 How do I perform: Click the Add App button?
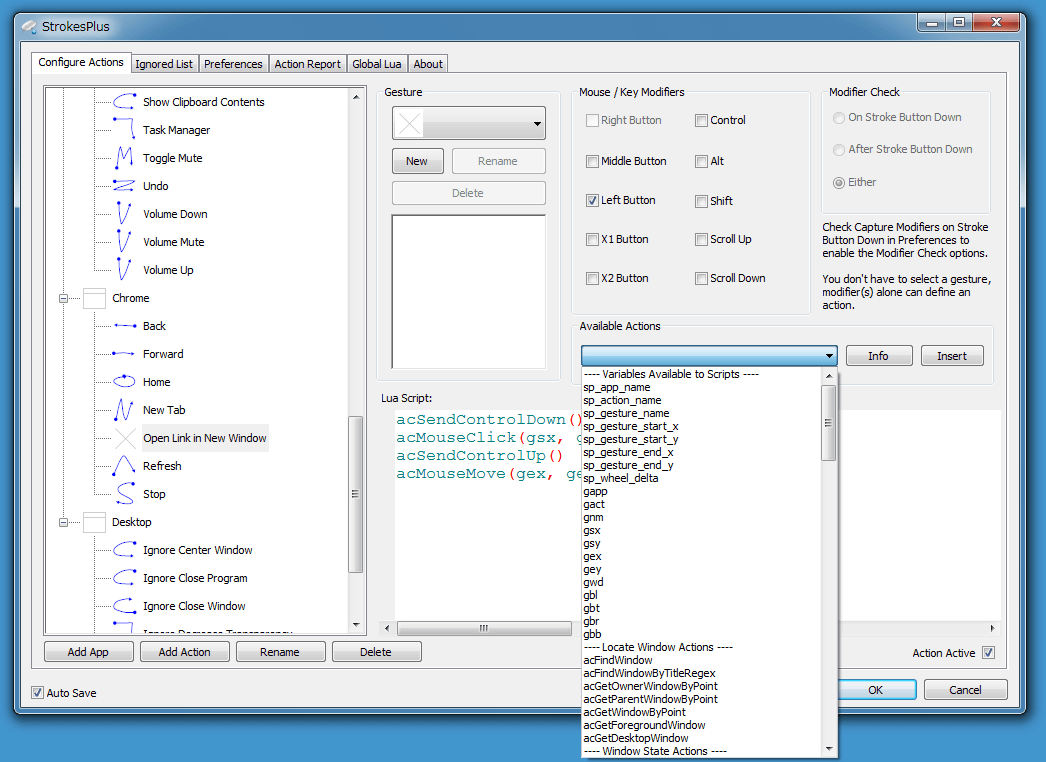point(88,652)
